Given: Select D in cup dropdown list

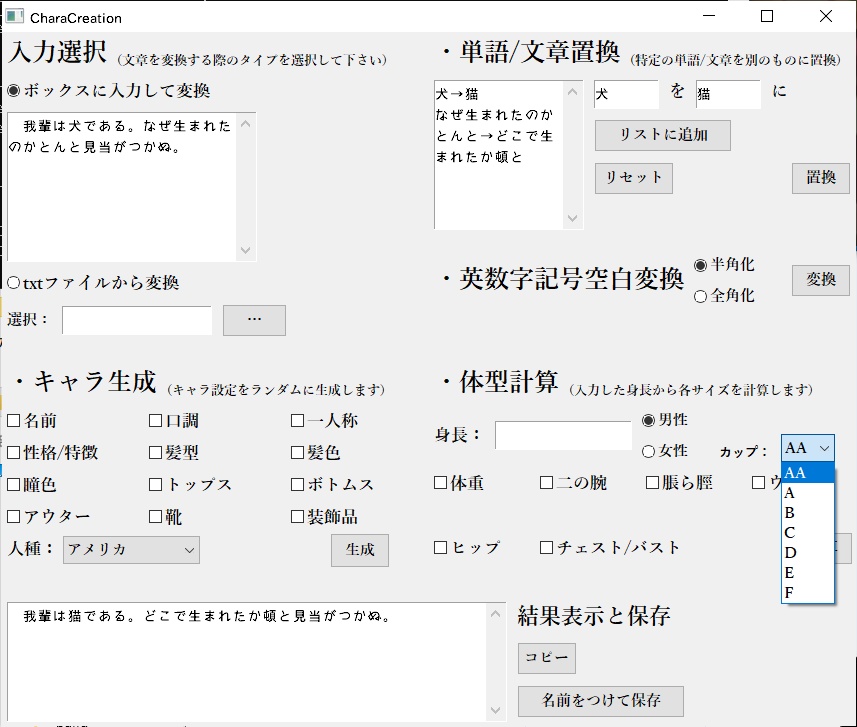Looking at the screenshot, I should (808, 553).
